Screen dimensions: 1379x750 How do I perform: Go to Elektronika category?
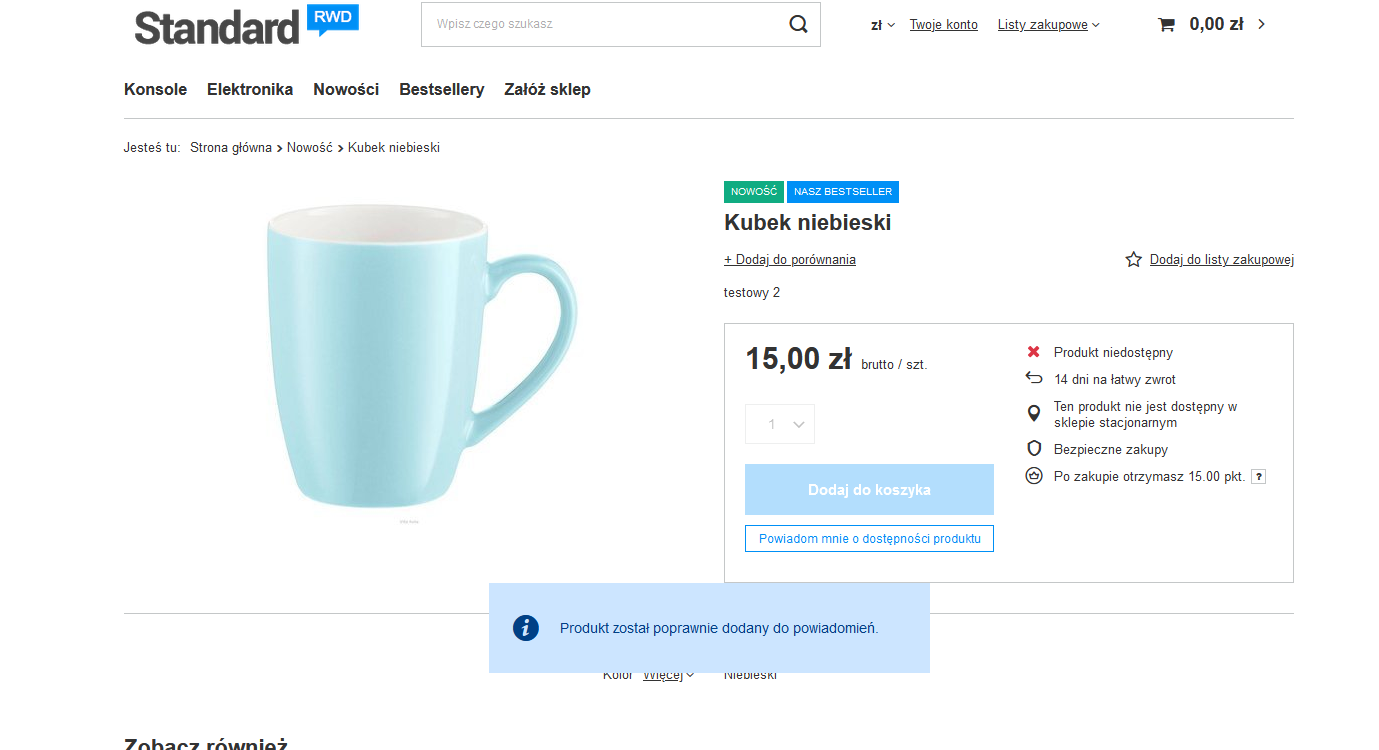coord(250,89)
